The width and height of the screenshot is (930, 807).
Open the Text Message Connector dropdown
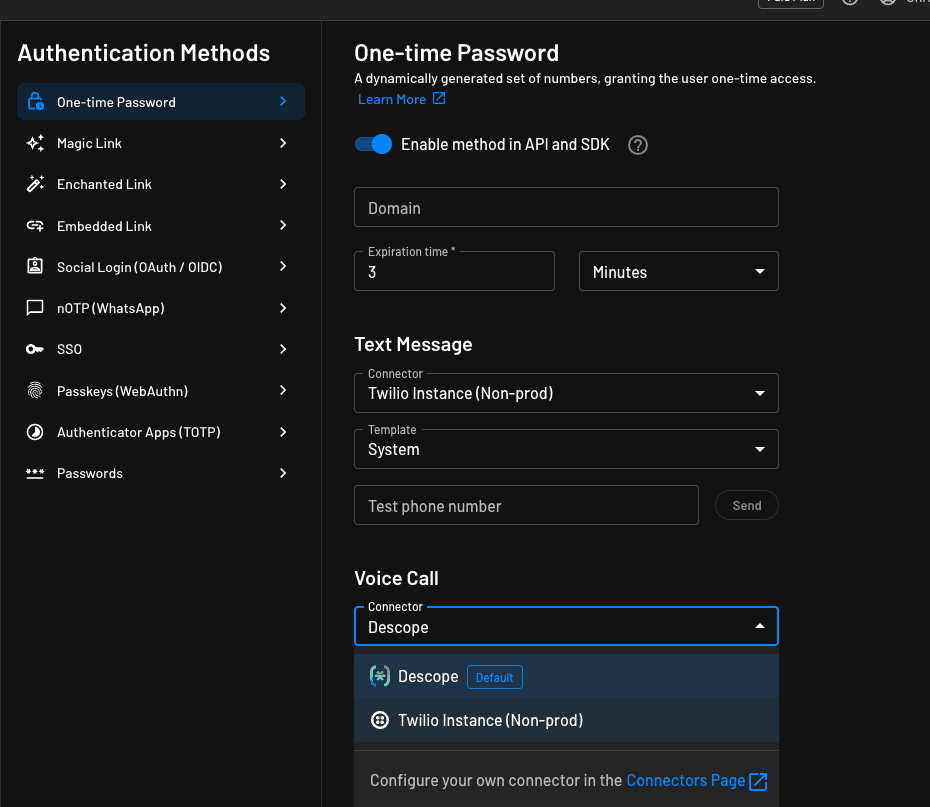coord(566,393)
